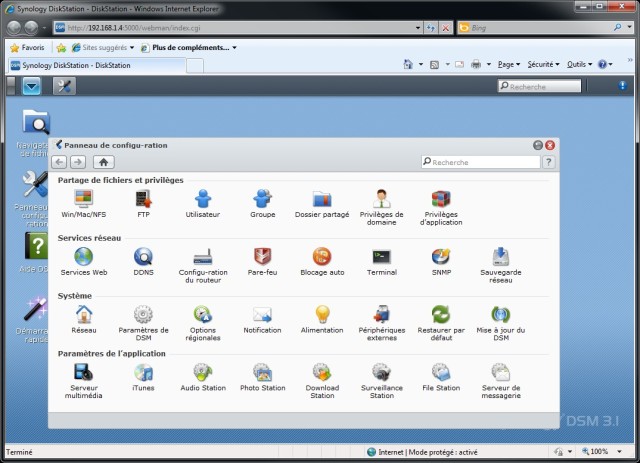Screen dimensions: 640x463
Task: Open Paramètres de DSM
Action: [143, 314]
